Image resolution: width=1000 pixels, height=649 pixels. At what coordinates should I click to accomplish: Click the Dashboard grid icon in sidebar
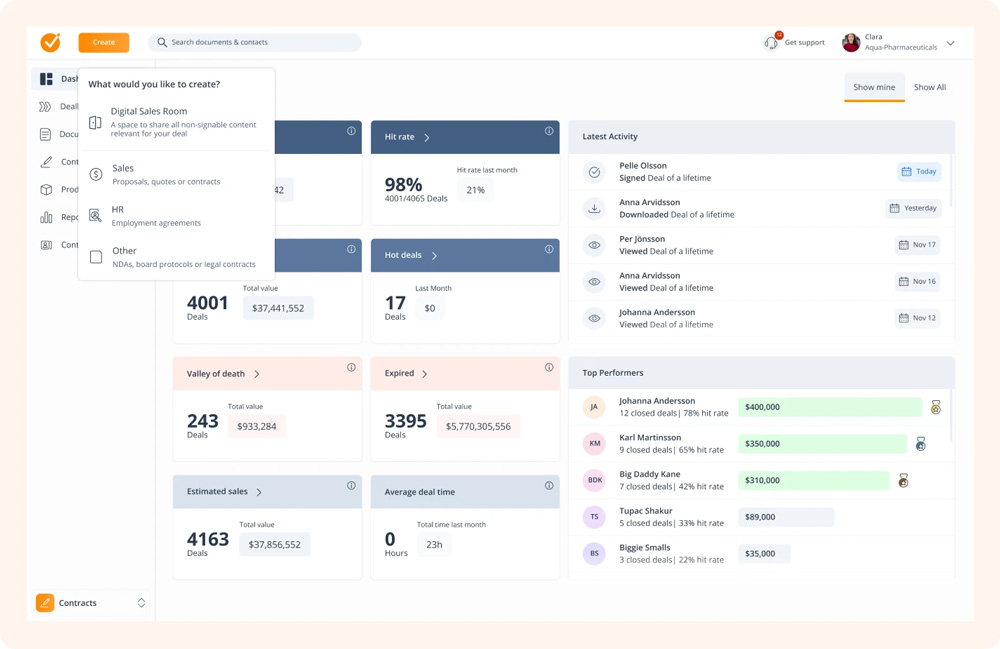pyautogui.click(x=46, y=79)
